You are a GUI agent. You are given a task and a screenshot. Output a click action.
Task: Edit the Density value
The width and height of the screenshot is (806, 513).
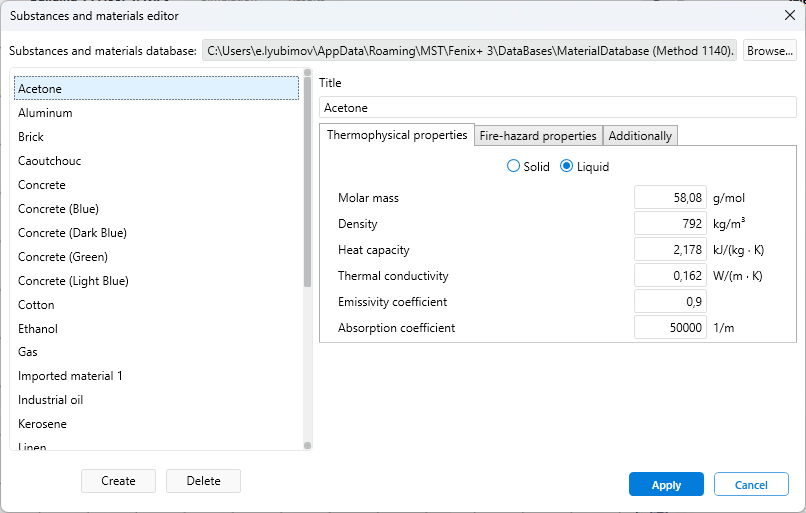tap(670, 224)
